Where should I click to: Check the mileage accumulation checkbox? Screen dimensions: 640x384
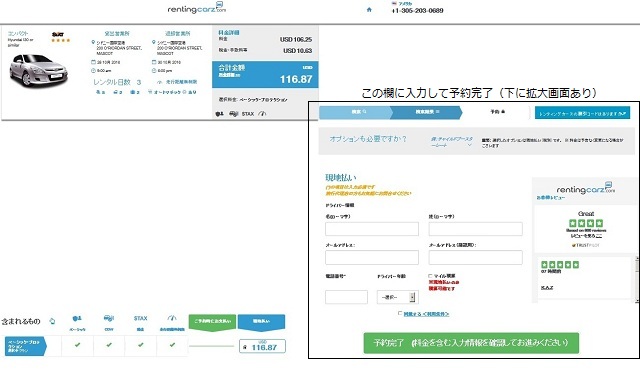(430, 276)
